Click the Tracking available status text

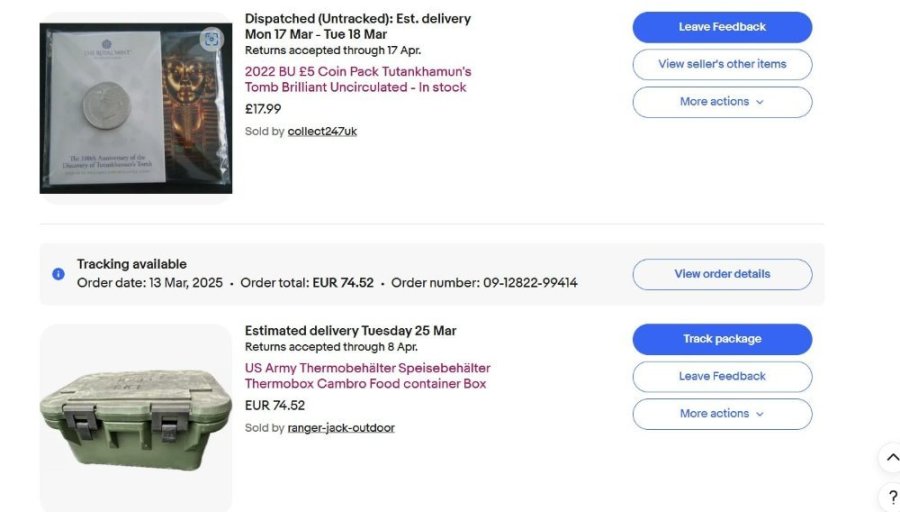point(132,264)
